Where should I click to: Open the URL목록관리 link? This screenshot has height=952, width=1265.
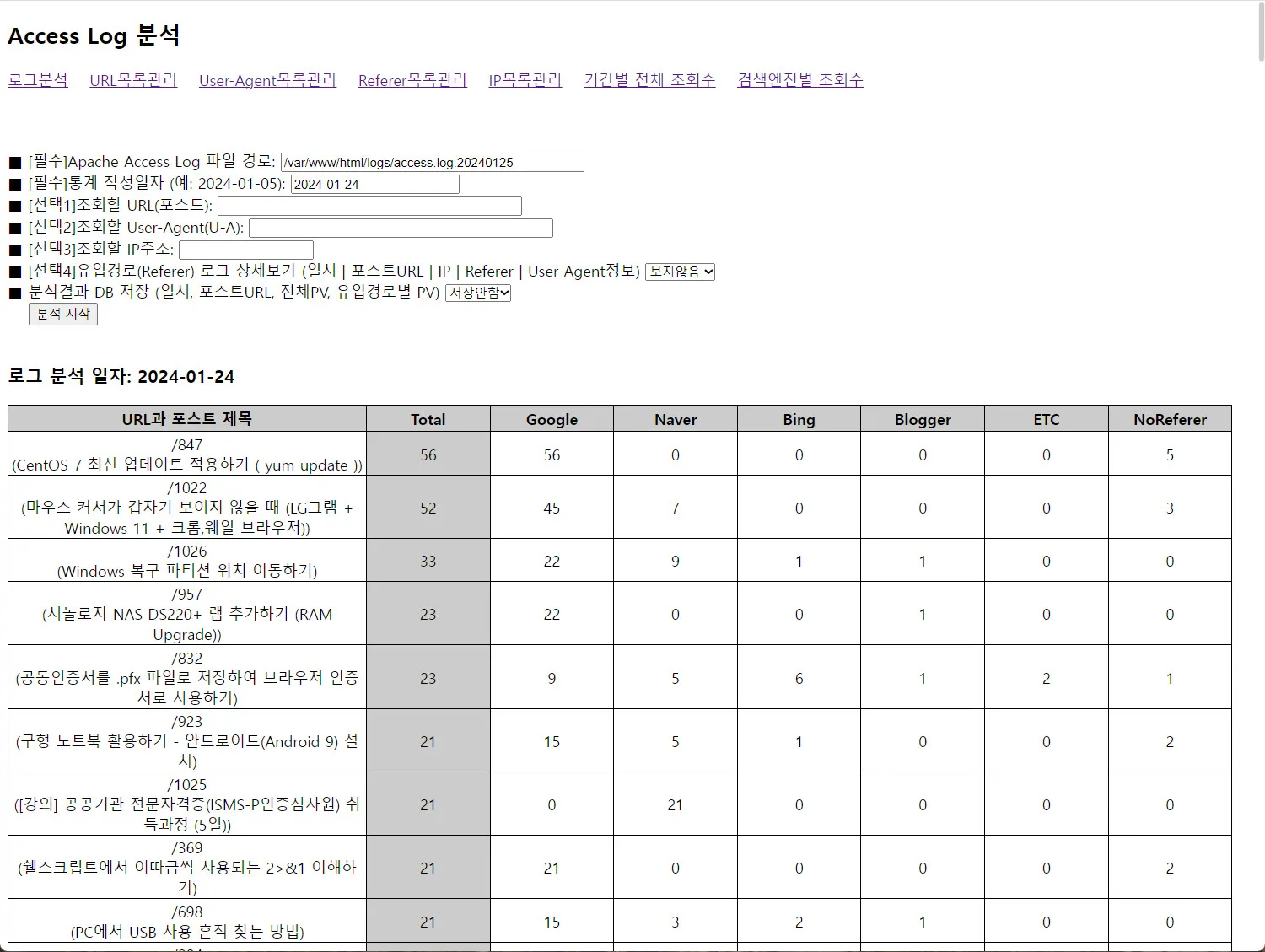[133, 80]
